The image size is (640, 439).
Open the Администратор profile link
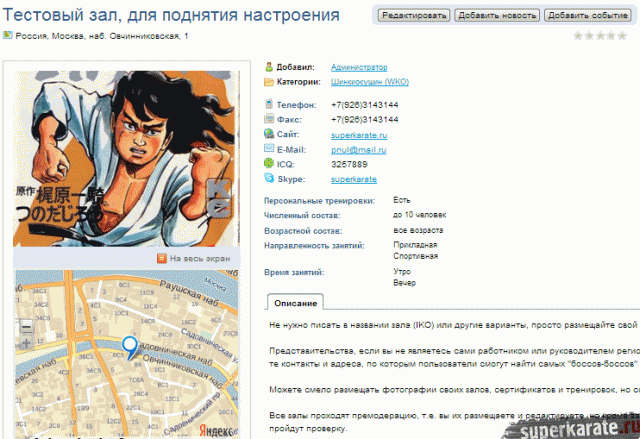359,67
